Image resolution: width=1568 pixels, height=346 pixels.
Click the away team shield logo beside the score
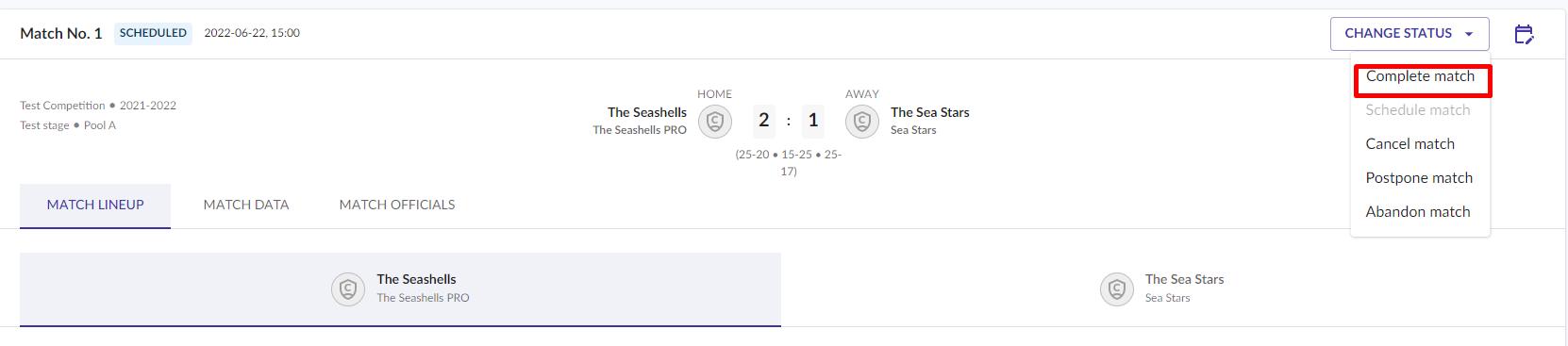(862, 122)
